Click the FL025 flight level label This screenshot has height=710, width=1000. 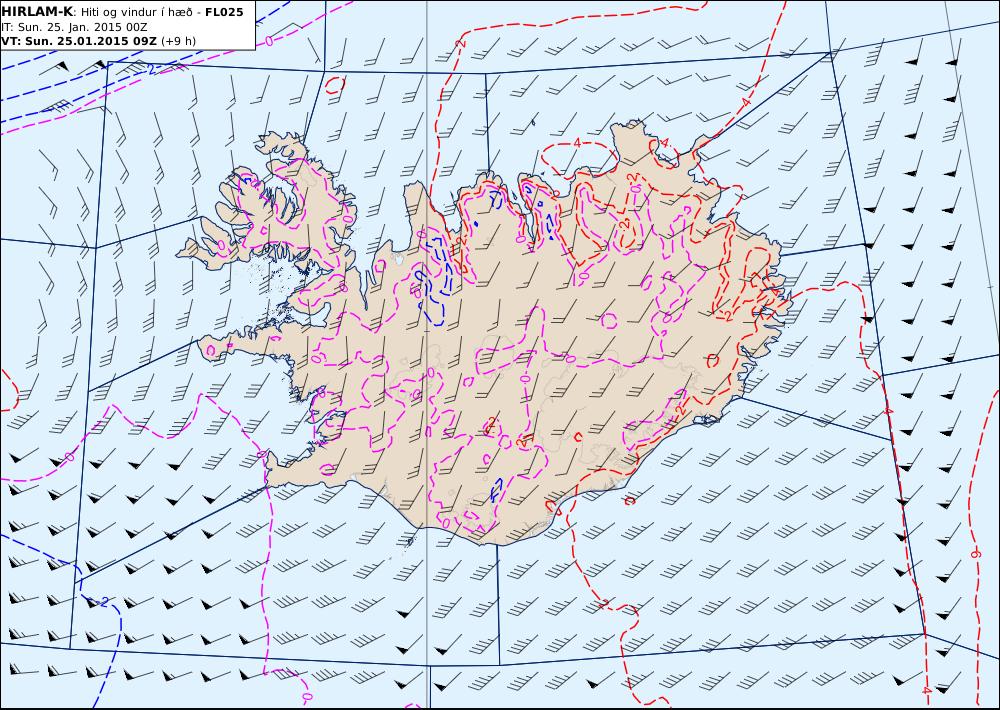click(224, 12)
